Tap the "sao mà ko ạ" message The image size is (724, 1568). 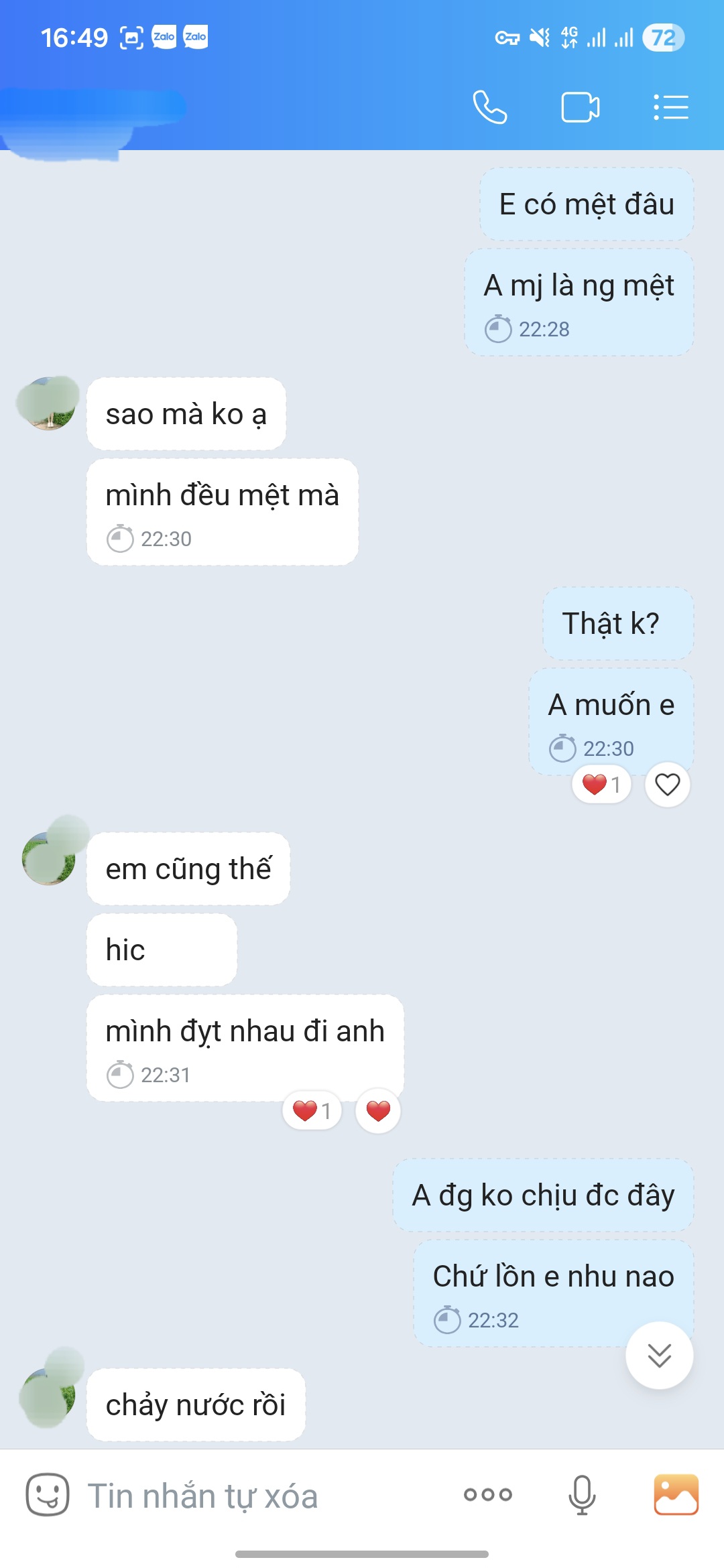[x=186, y=414]
